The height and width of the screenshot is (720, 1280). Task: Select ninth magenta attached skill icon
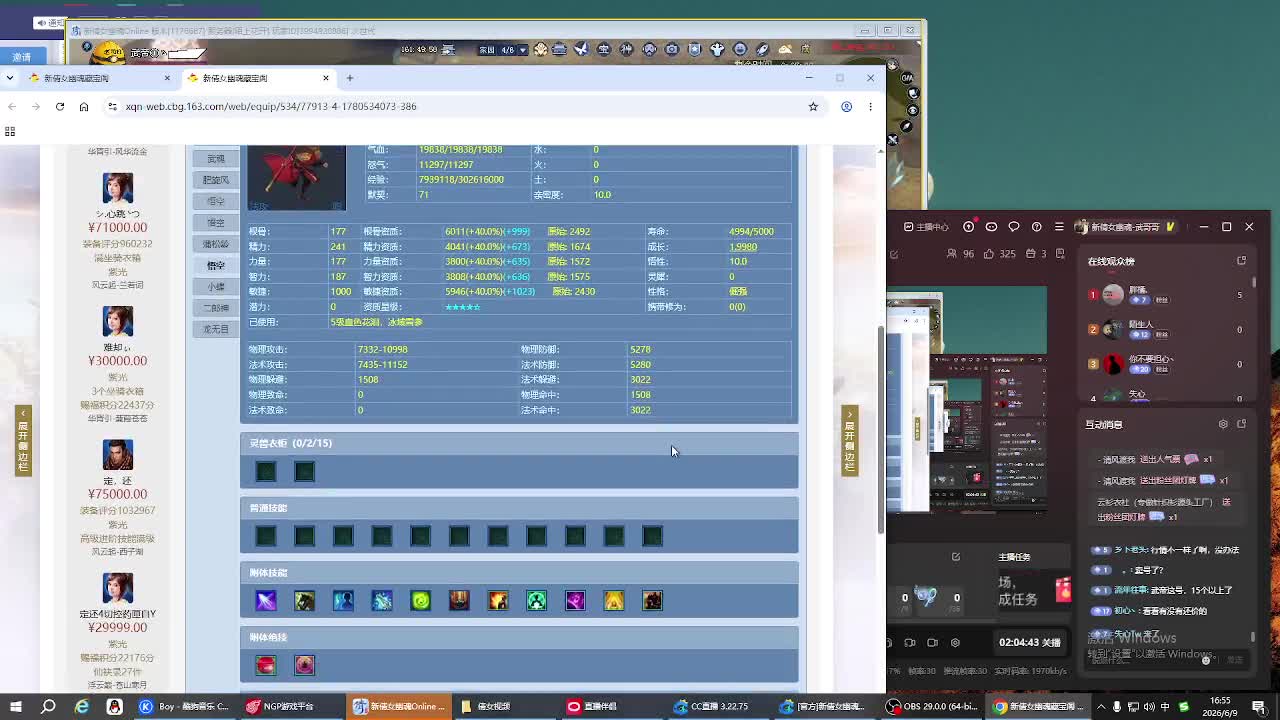575,600
